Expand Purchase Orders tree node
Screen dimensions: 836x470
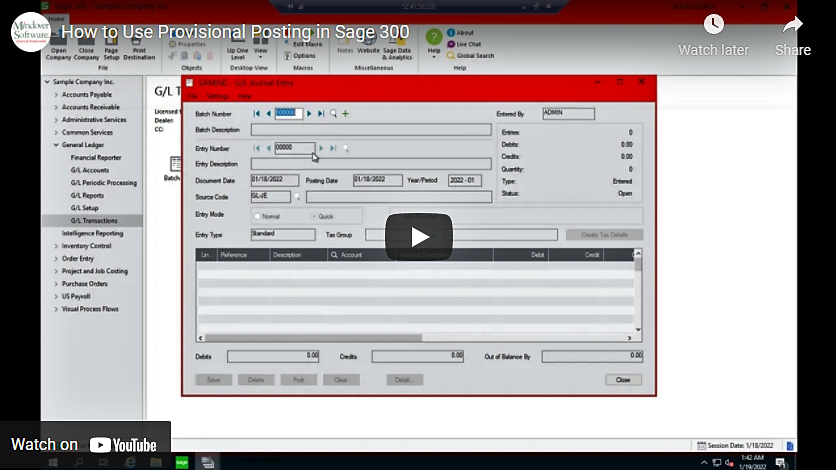(56, 284)
